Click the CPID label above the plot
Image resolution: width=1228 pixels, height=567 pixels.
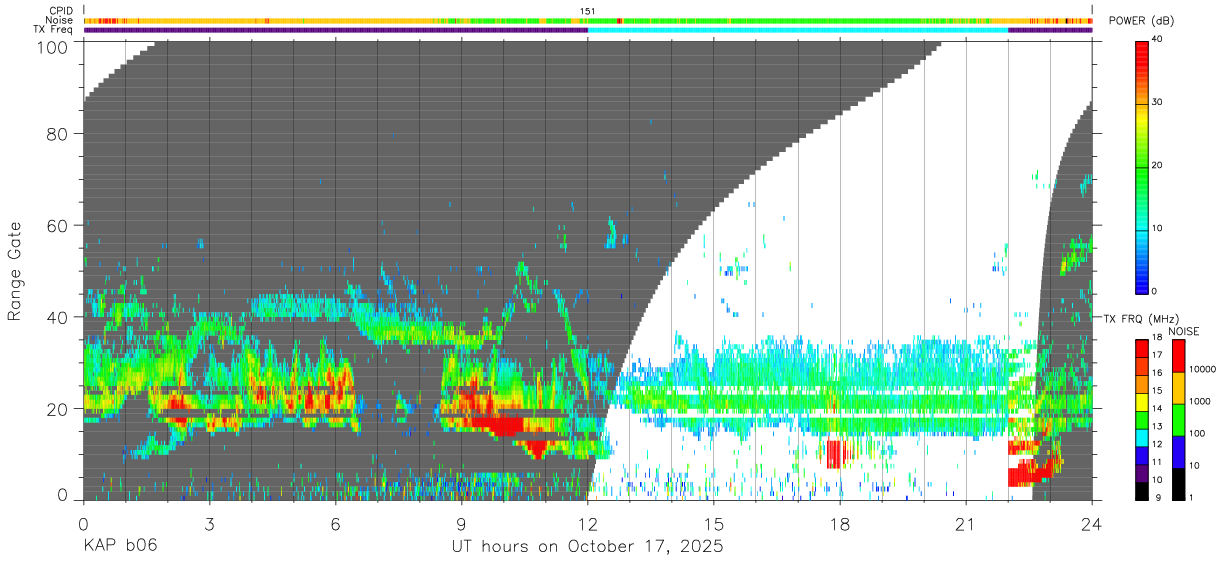[63, 11]
